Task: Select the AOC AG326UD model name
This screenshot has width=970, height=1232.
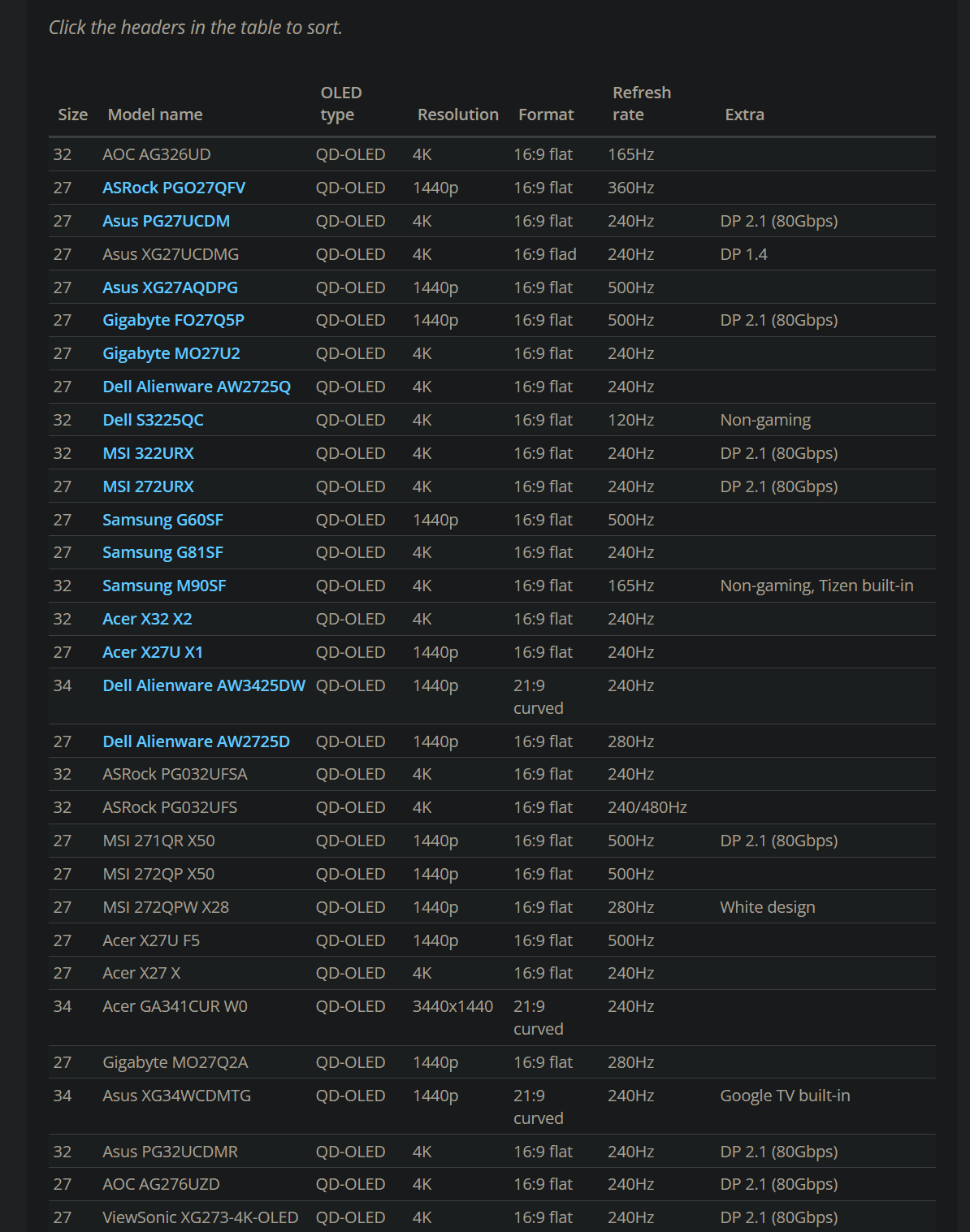Action: point(157,154)
